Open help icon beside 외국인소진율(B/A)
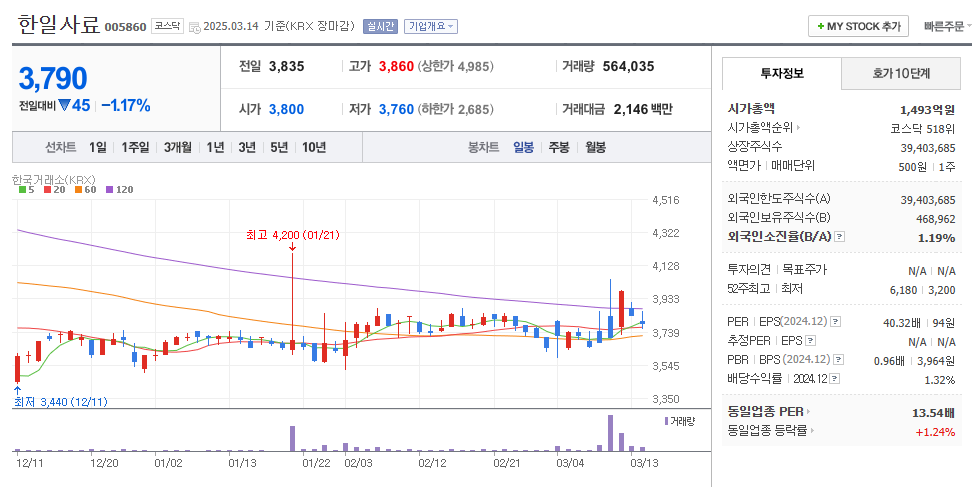The width and height of the screenshot is (979, 487). pos(840,237)
